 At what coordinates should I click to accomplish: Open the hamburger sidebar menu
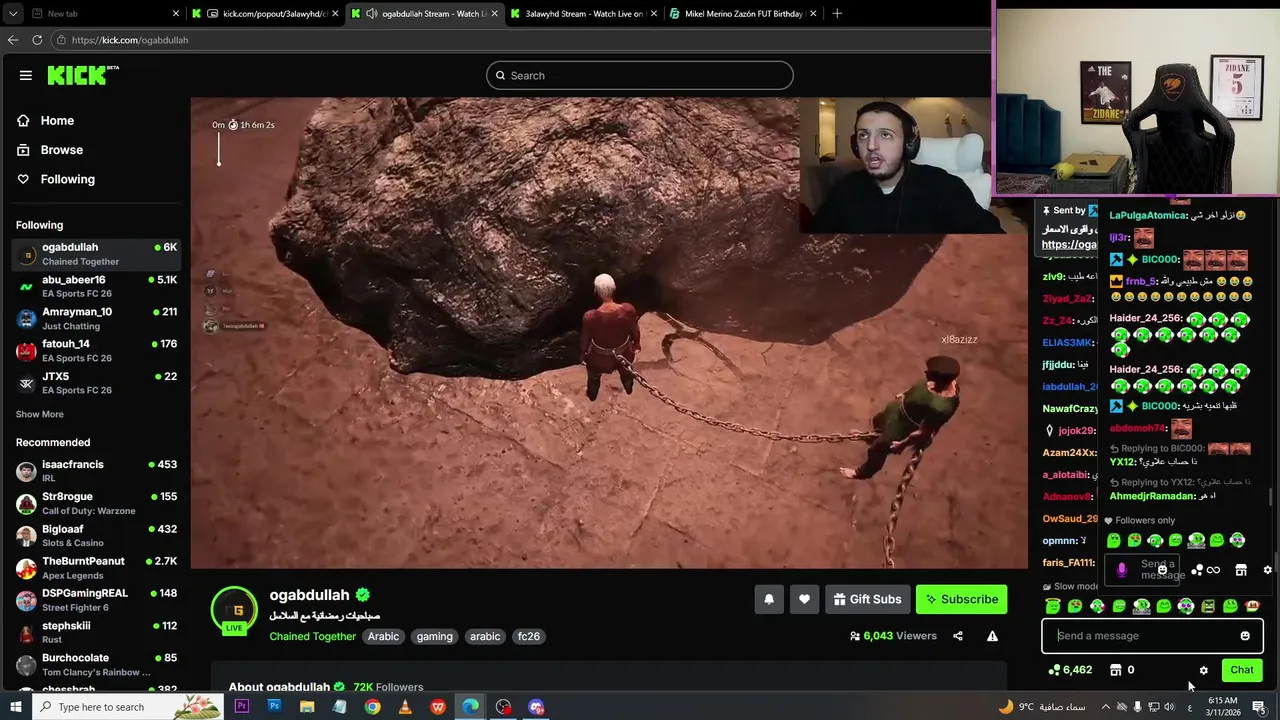coord(26,75)
